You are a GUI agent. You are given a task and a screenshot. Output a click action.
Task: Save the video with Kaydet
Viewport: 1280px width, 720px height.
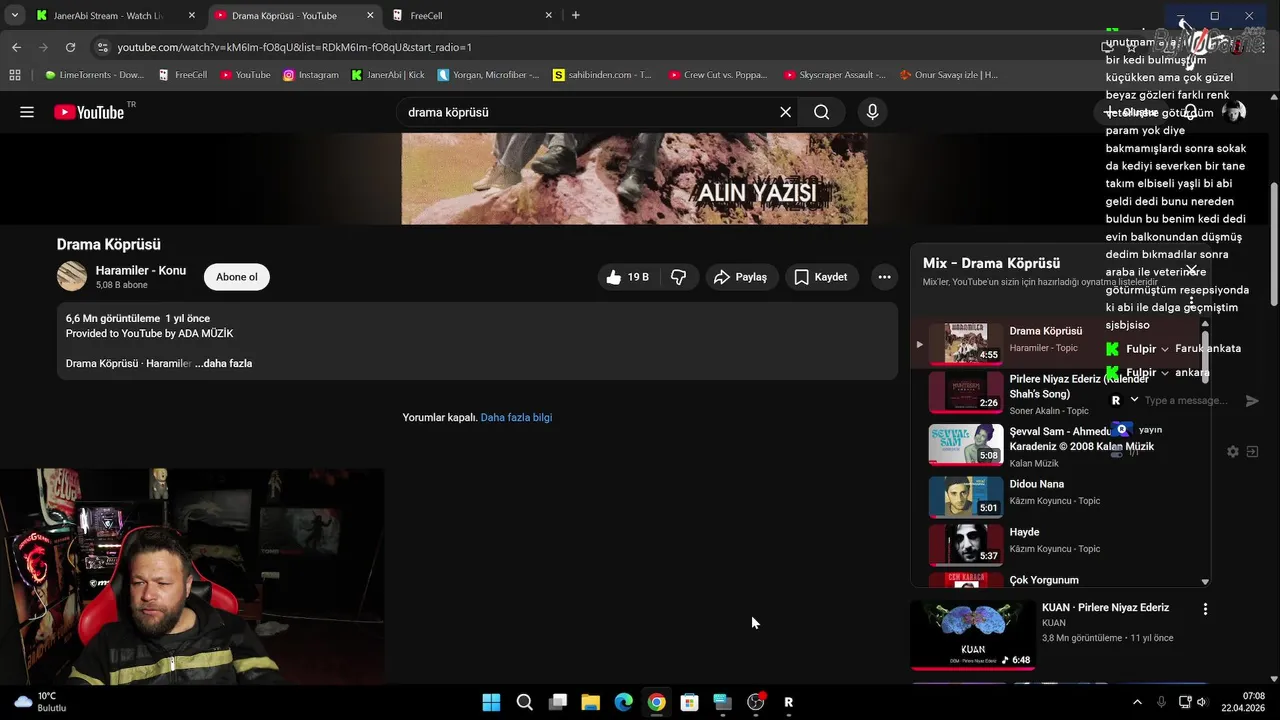point(820,277)
